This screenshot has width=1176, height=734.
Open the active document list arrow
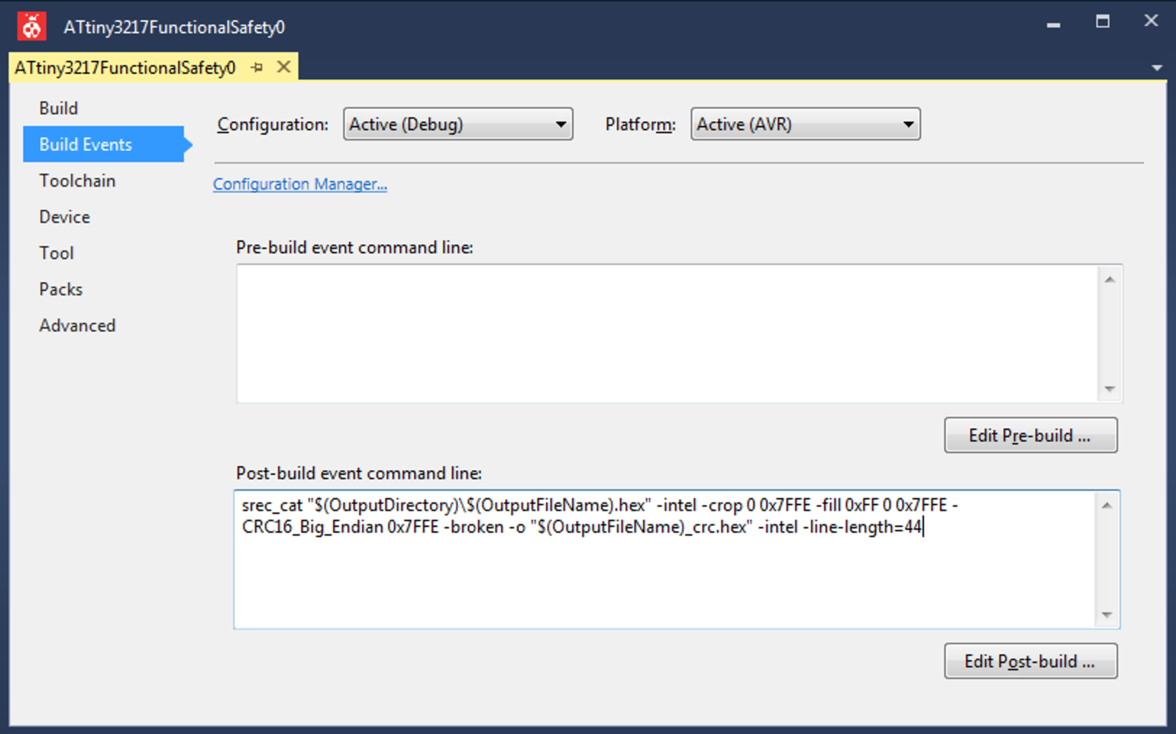[x=1157, y=67]
